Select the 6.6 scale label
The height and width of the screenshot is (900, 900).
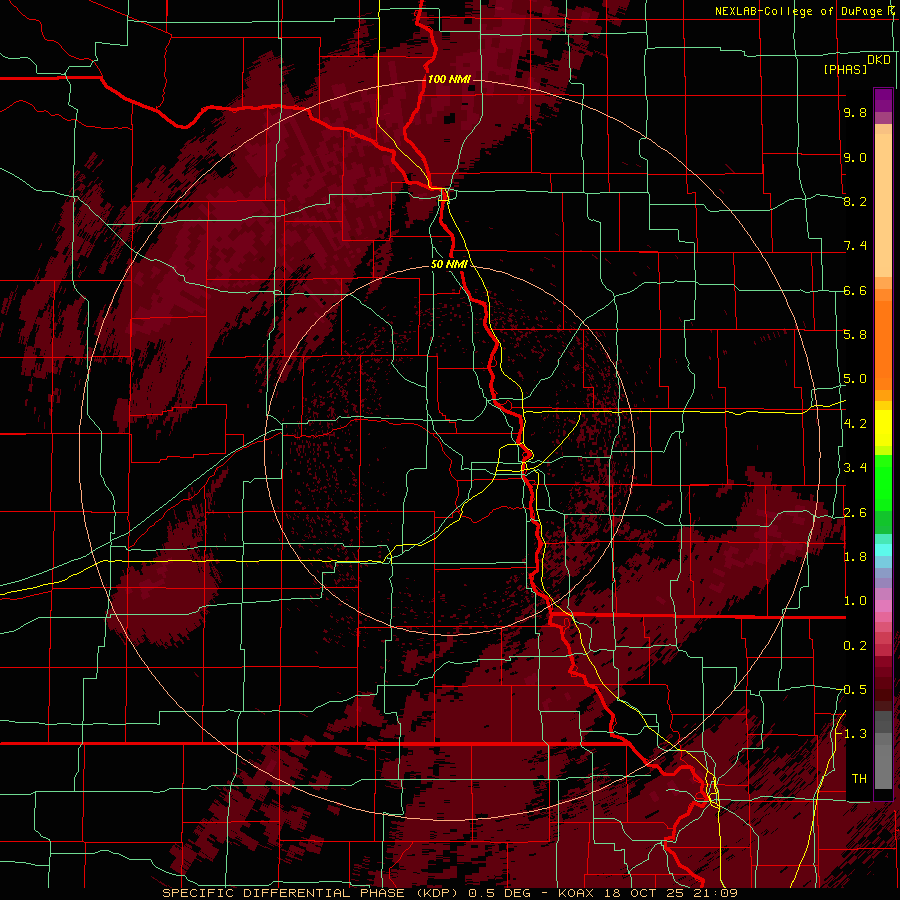855,290
